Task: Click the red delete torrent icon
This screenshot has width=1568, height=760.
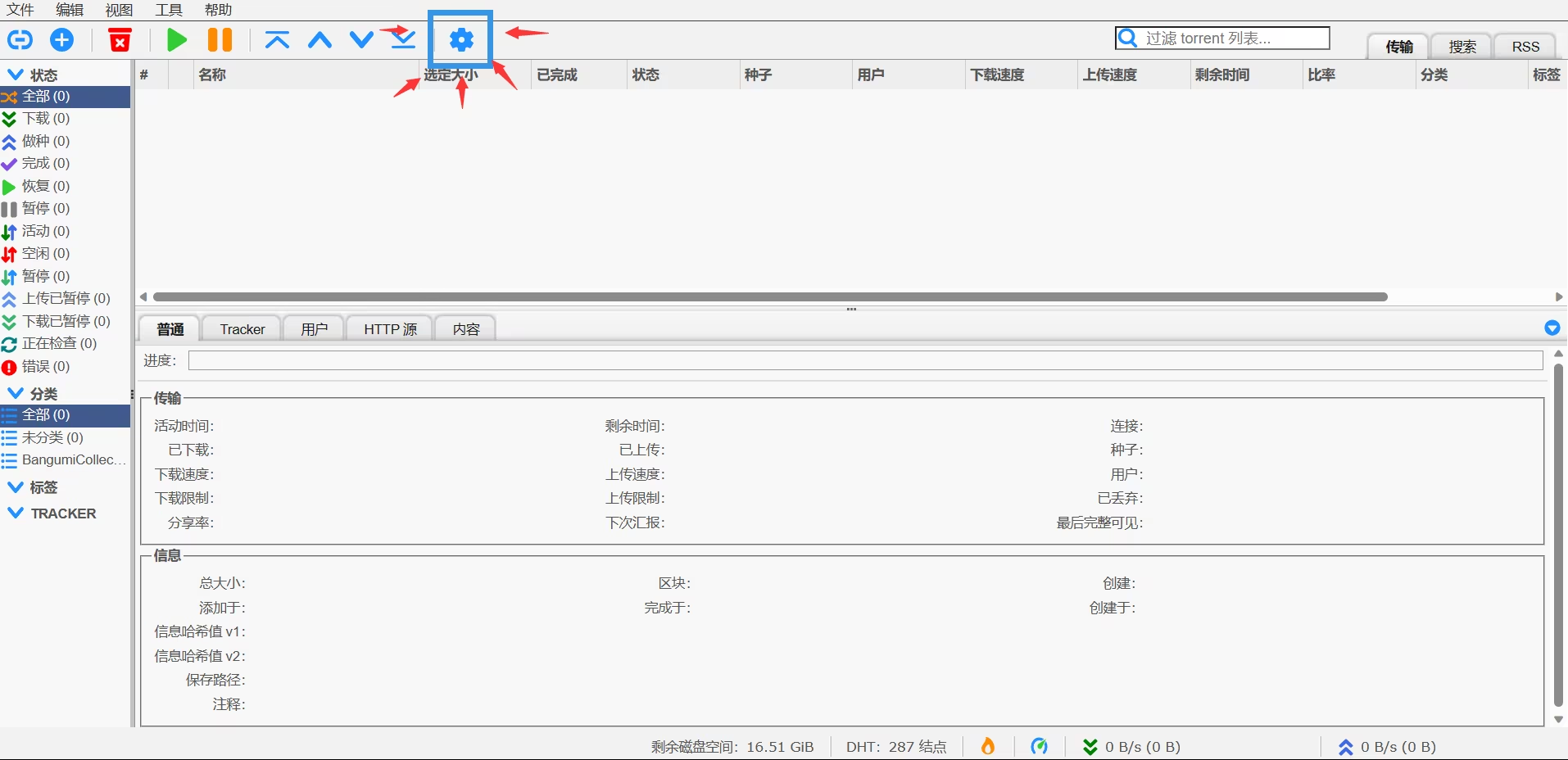Action: (x=120, y=39)
